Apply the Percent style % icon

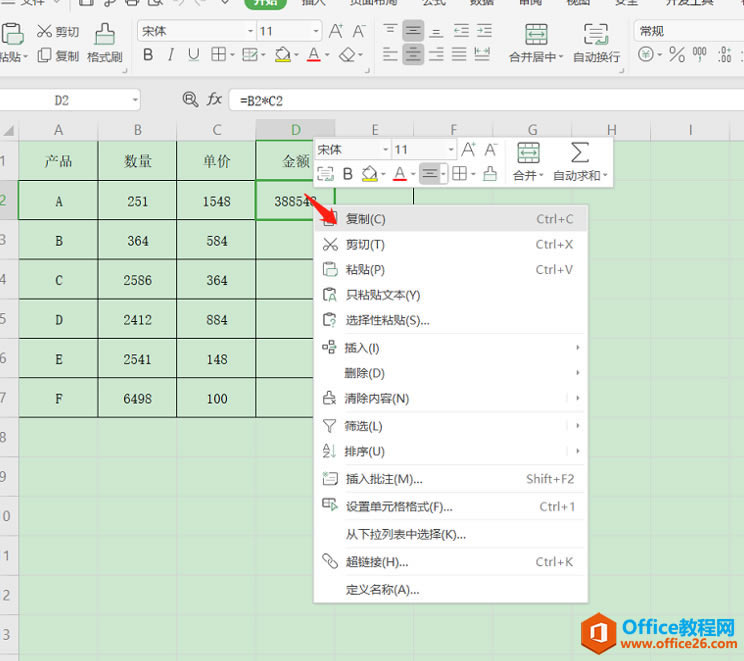677,54
